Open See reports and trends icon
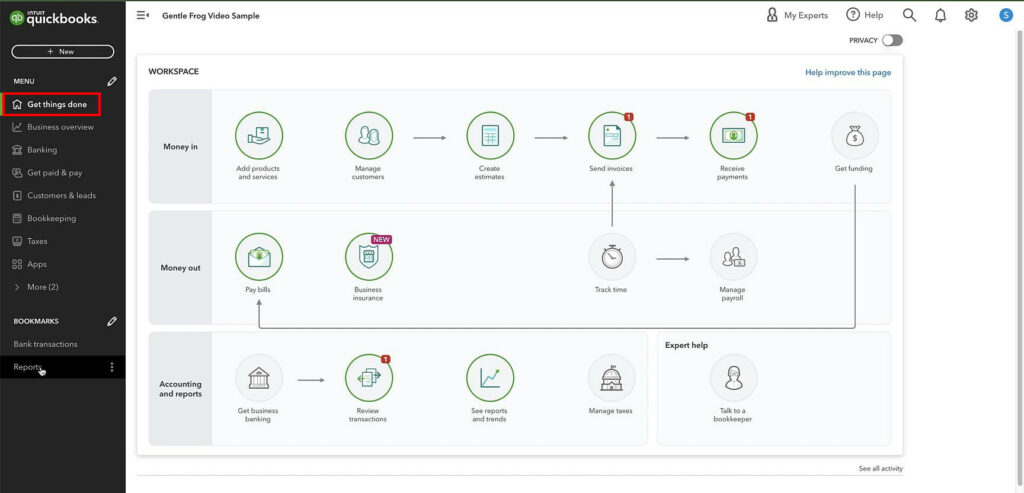The image size is (1024, 493). 490,378
